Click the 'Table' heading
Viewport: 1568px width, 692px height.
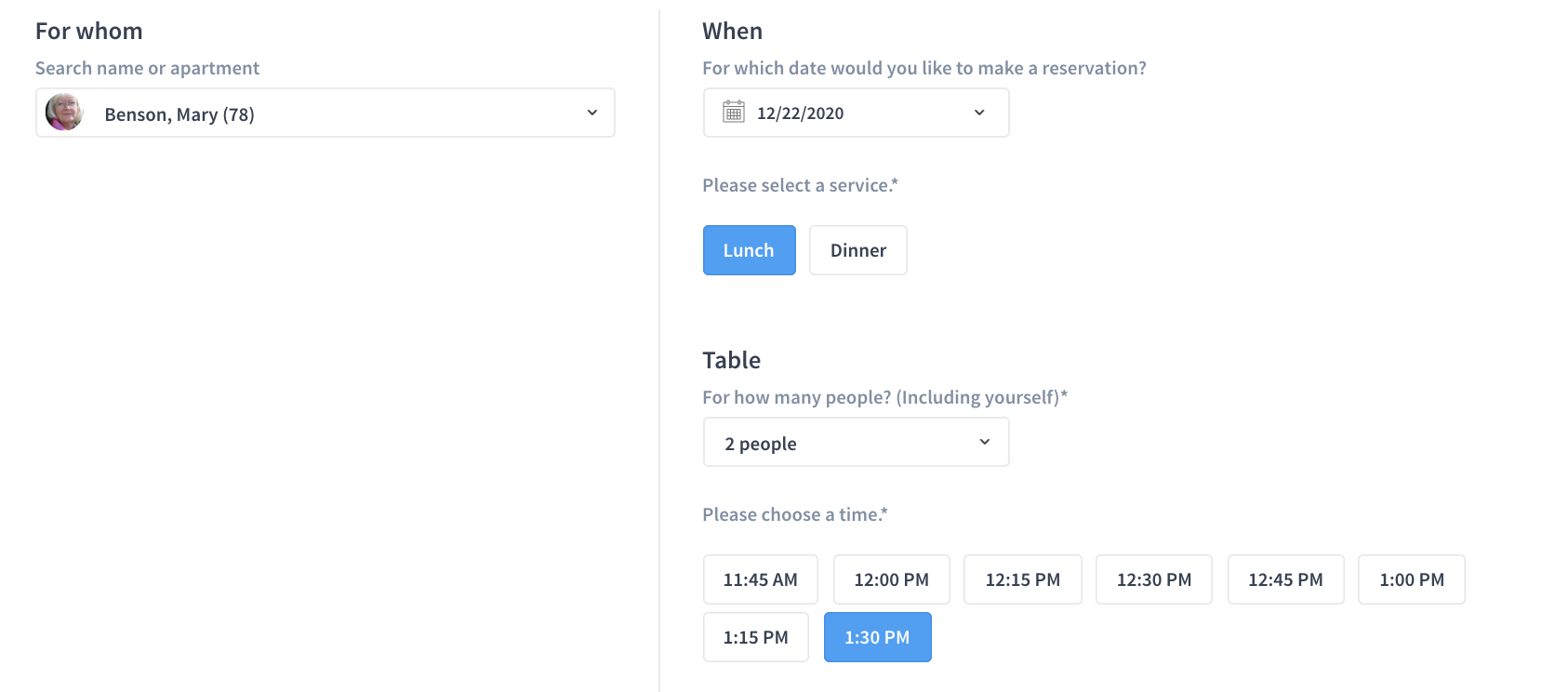(x=732, y=360)
